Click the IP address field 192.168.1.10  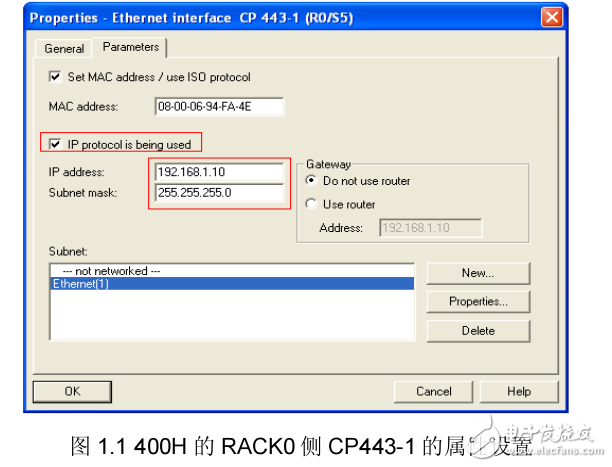(x=219, y=171)
